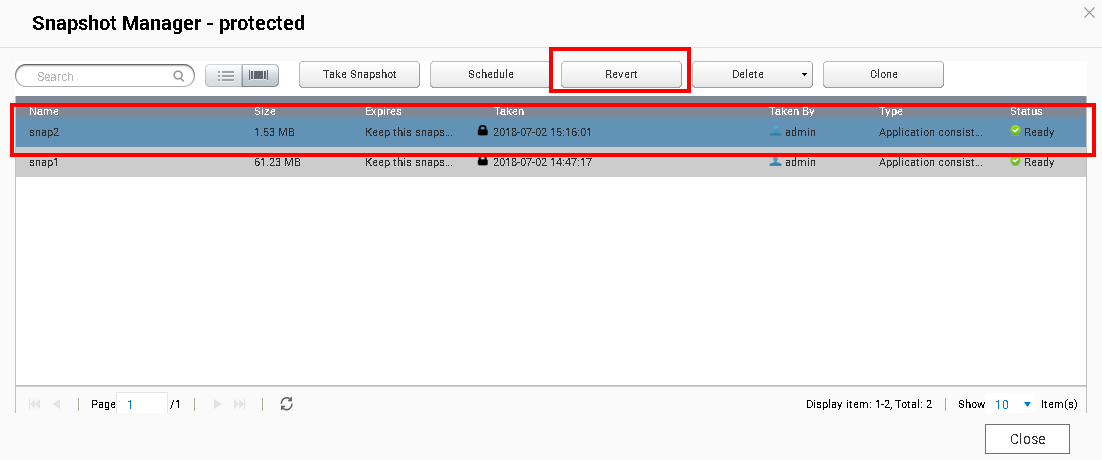1102x460 pixels.
Task: Click the lock icon on snap1
Action: 483,161
